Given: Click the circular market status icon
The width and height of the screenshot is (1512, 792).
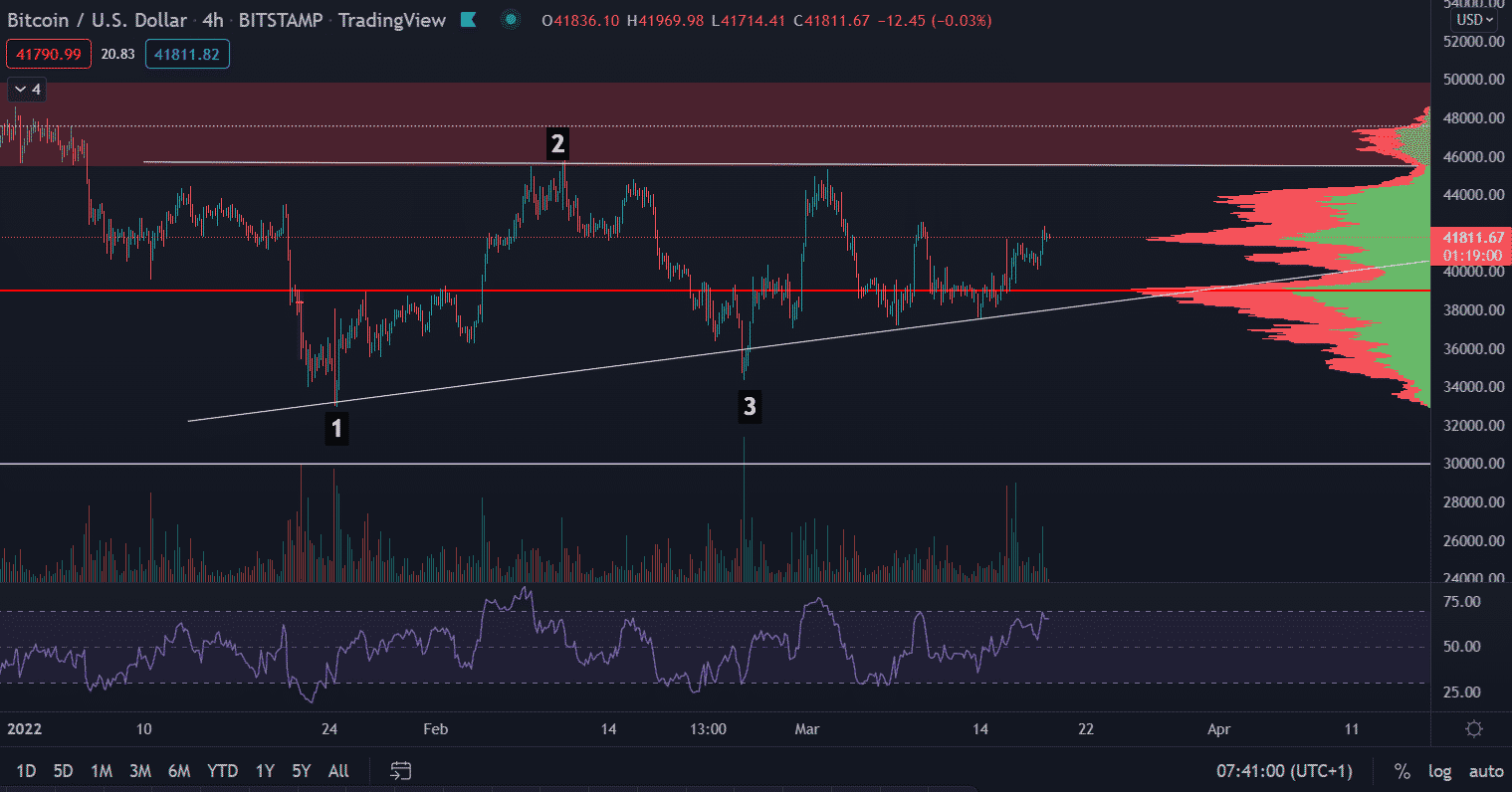Looking at the screenshot, I should pos(511,20).
